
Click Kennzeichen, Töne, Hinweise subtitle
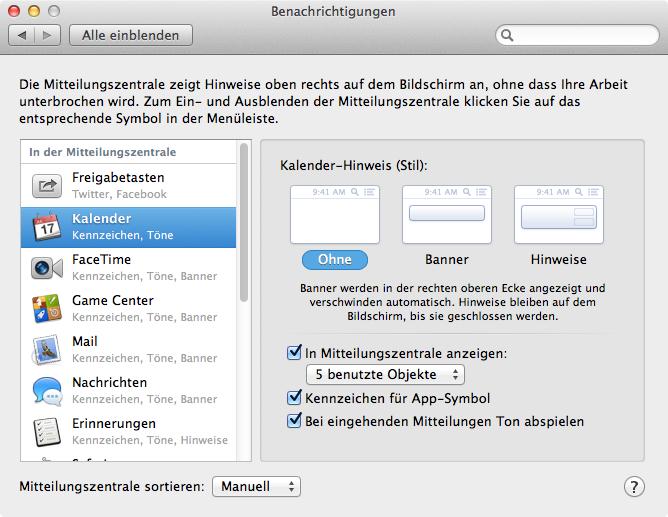tap(150, 440)
